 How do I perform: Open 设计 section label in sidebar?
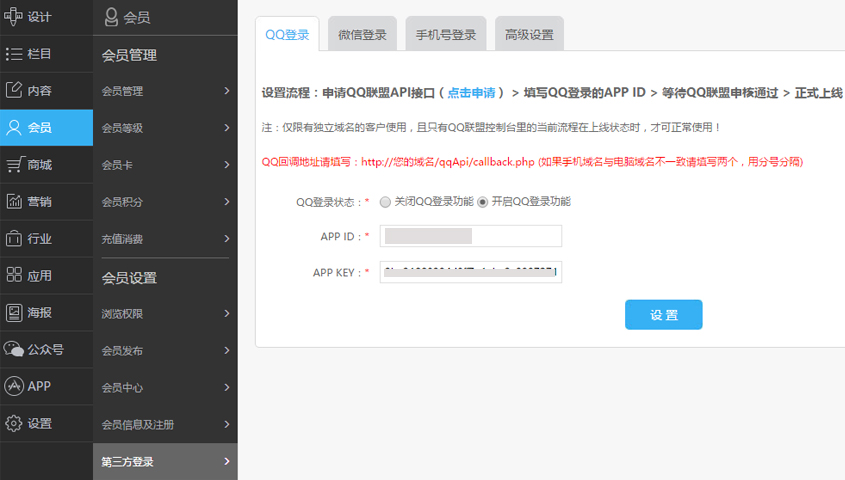click(x=39, y=17)
